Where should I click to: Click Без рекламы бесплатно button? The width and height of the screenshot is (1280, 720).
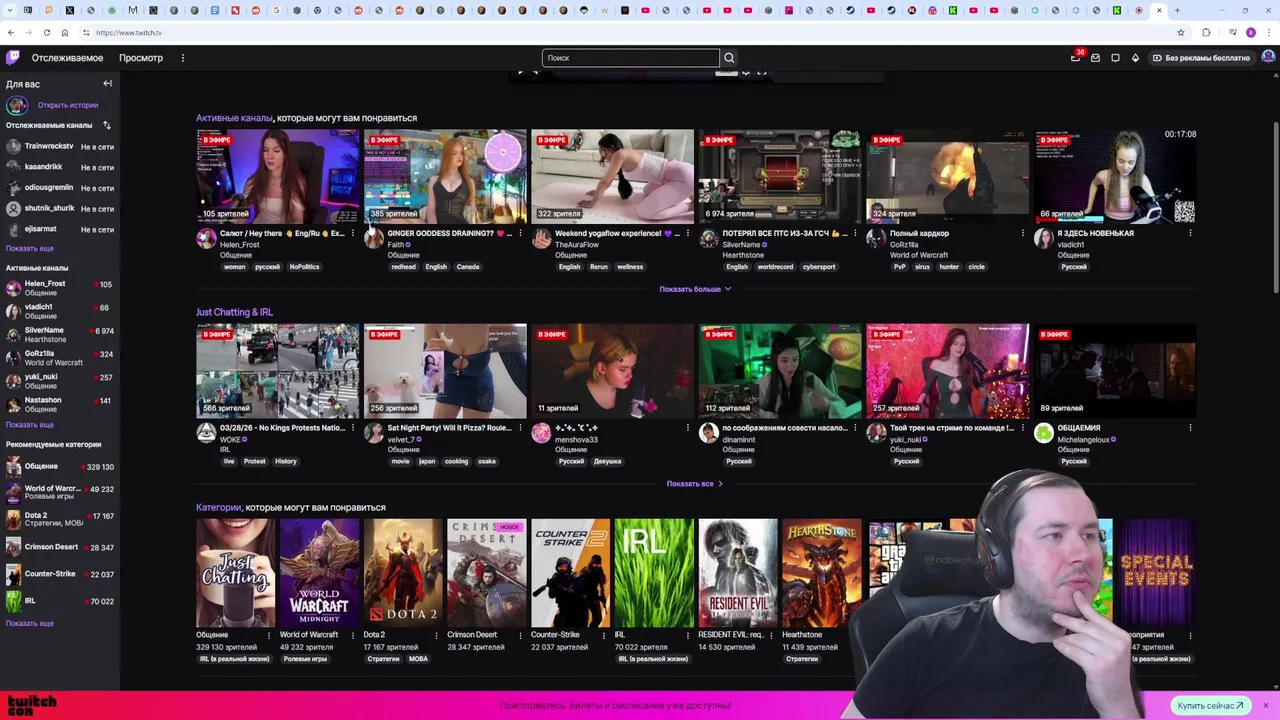click(x=1201, y=58)
